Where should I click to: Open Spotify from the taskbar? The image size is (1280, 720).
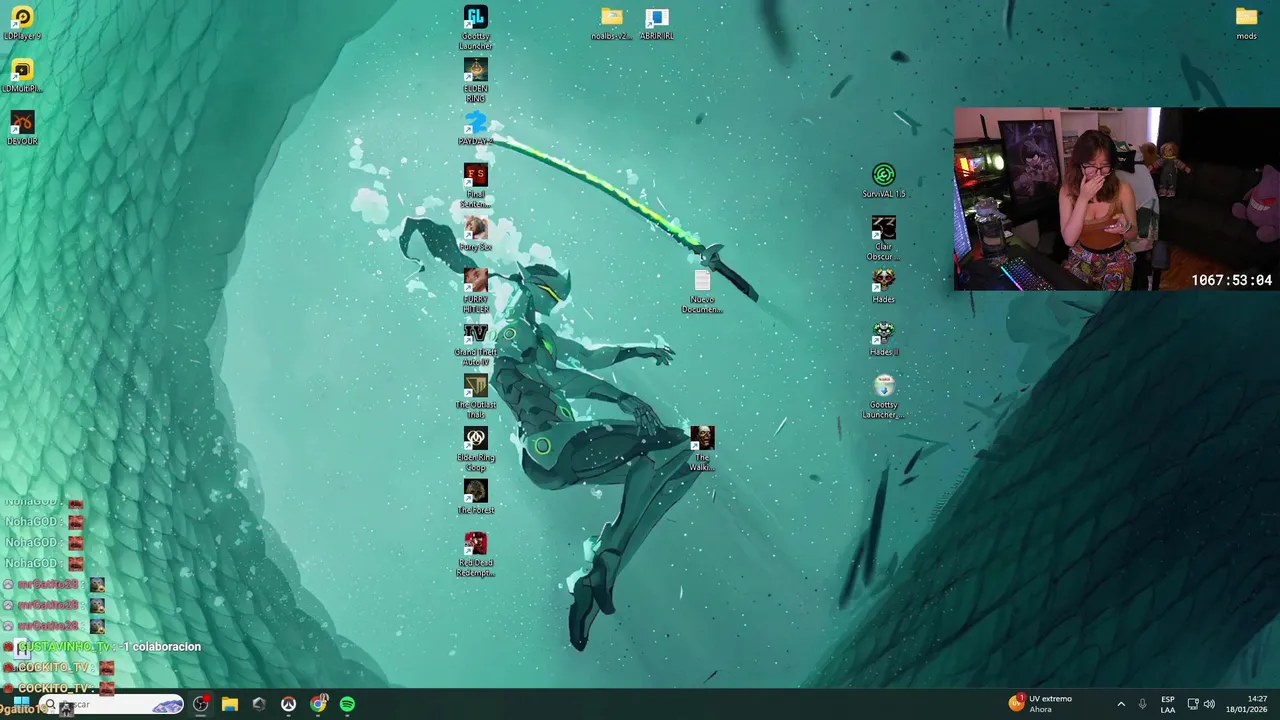tap(347, 704)
